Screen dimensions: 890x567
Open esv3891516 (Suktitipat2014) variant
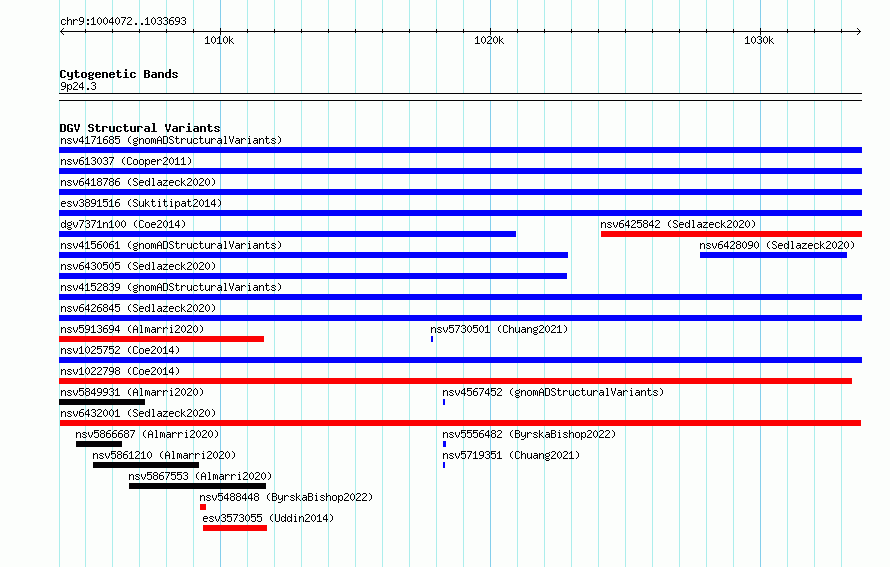141,203
